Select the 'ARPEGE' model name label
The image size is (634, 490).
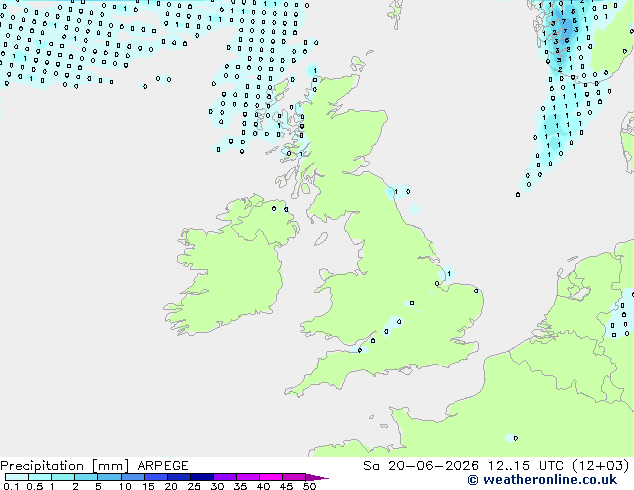pyautogui.click(x=163, y=466)
